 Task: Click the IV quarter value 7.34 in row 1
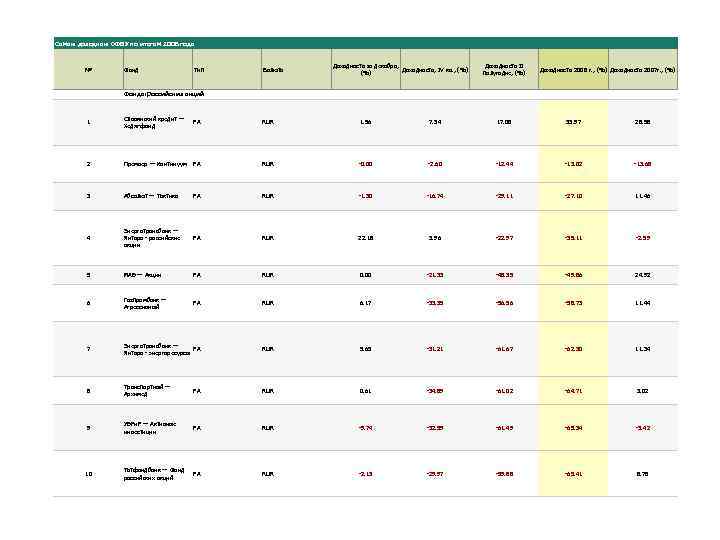click(435, 122)
